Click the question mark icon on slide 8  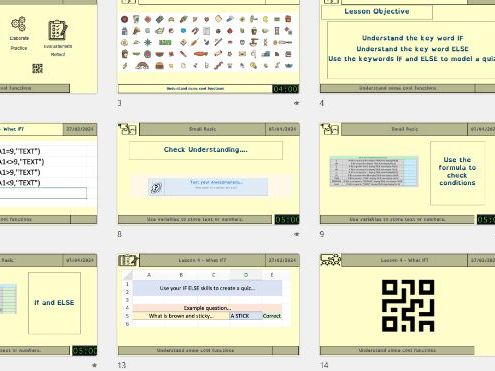pos(156,188)
